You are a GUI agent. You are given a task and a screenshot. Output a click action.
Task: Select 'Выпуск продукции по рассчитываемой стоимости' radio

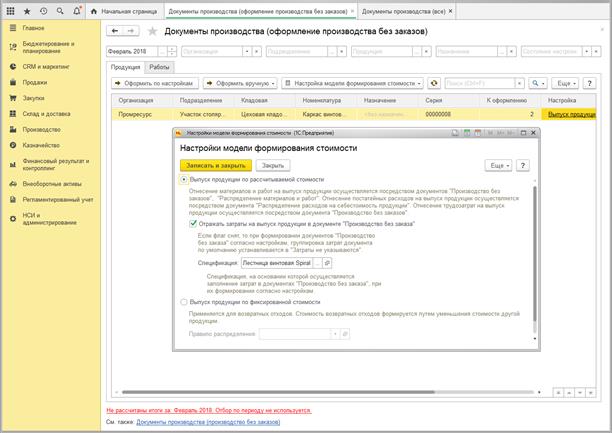[x=182, y=179]
